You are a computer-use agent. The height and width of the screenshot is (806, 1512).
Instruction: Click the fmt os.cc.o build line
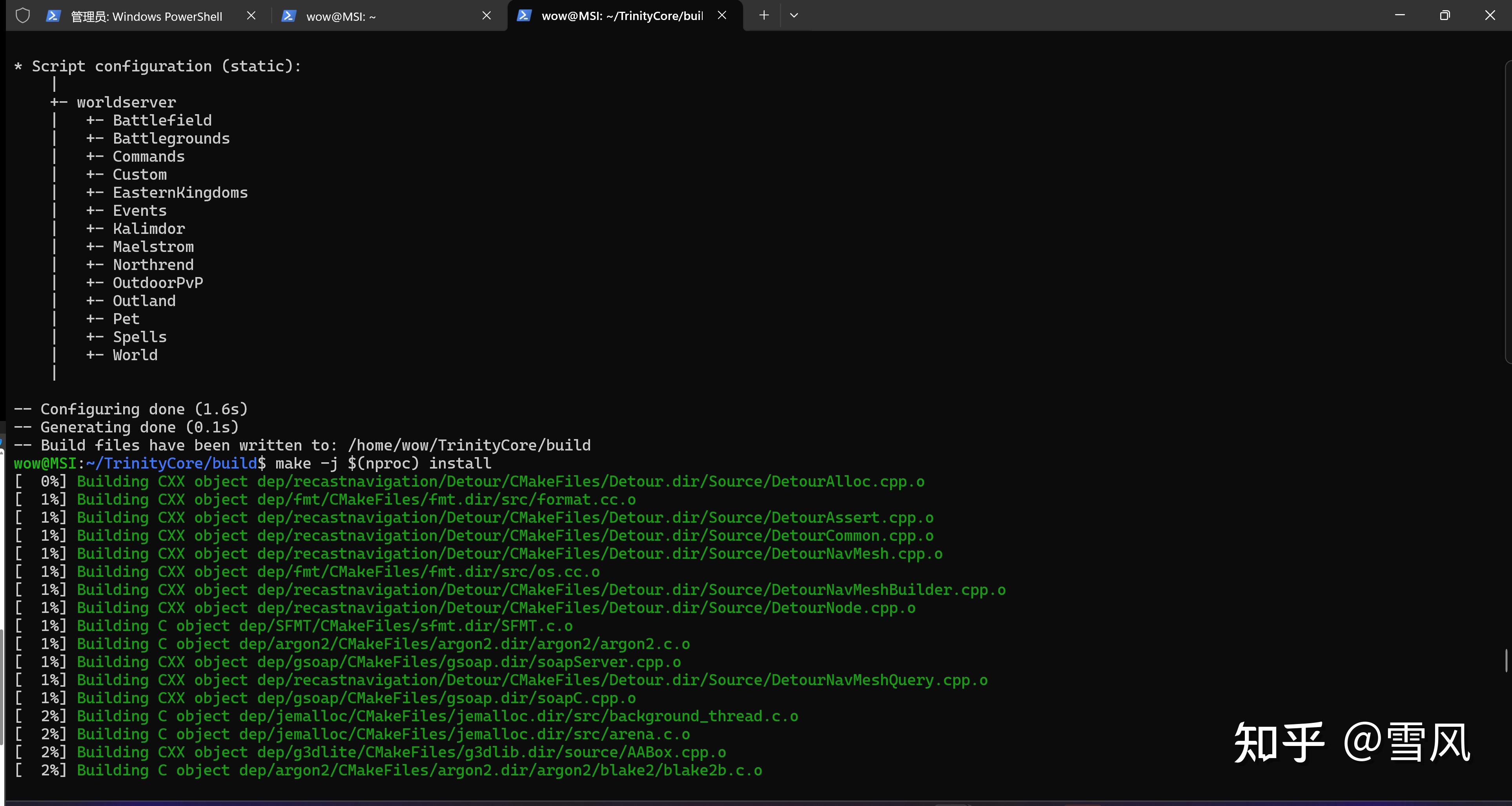click(x=307, y=573)
